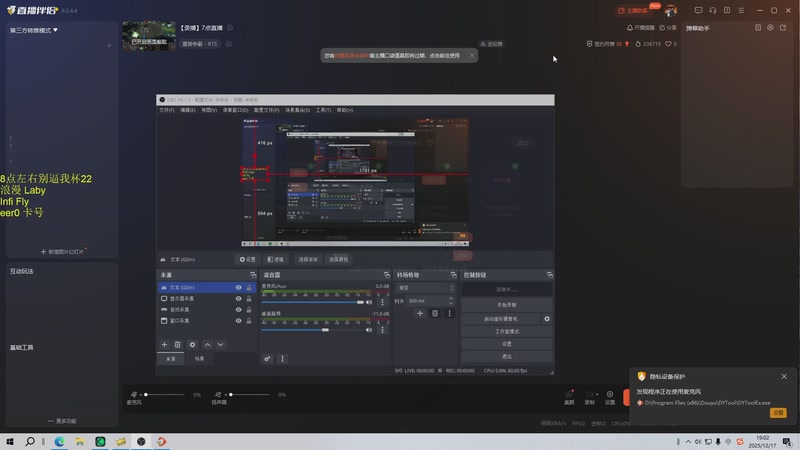
Task: Move selected OBS source up
Action: click(x=208, y=345)
